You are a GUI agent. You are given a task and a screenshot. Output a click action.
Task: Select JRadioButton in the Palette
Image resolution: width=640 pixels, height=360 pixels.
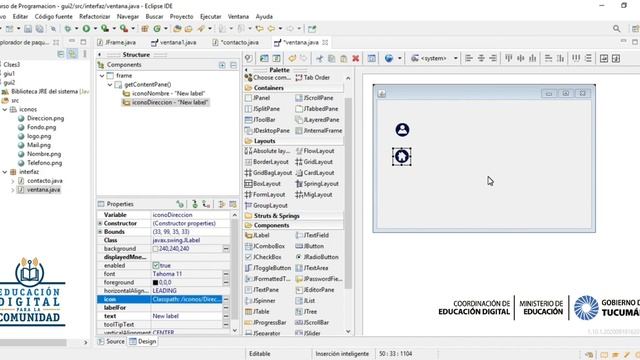[317, 257]
